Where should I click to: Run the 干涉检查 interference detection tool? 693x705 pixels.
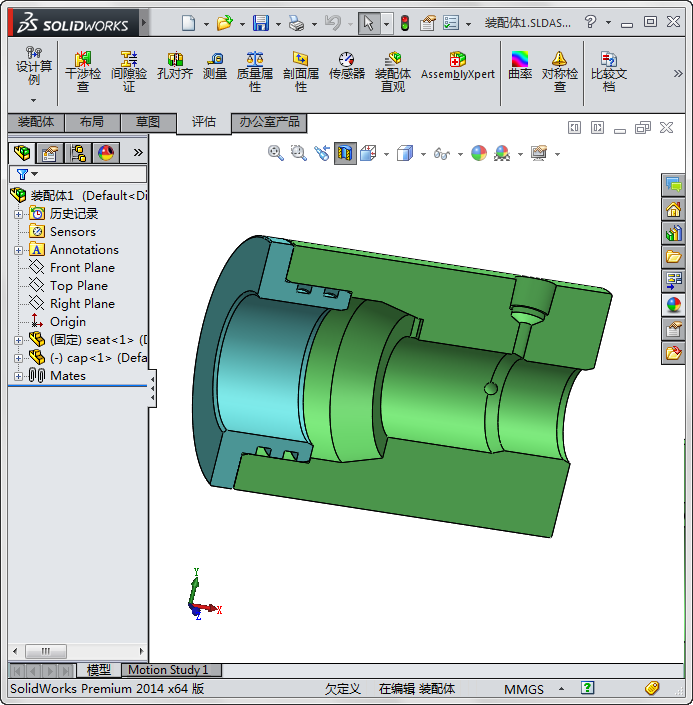tap(83, 71)
